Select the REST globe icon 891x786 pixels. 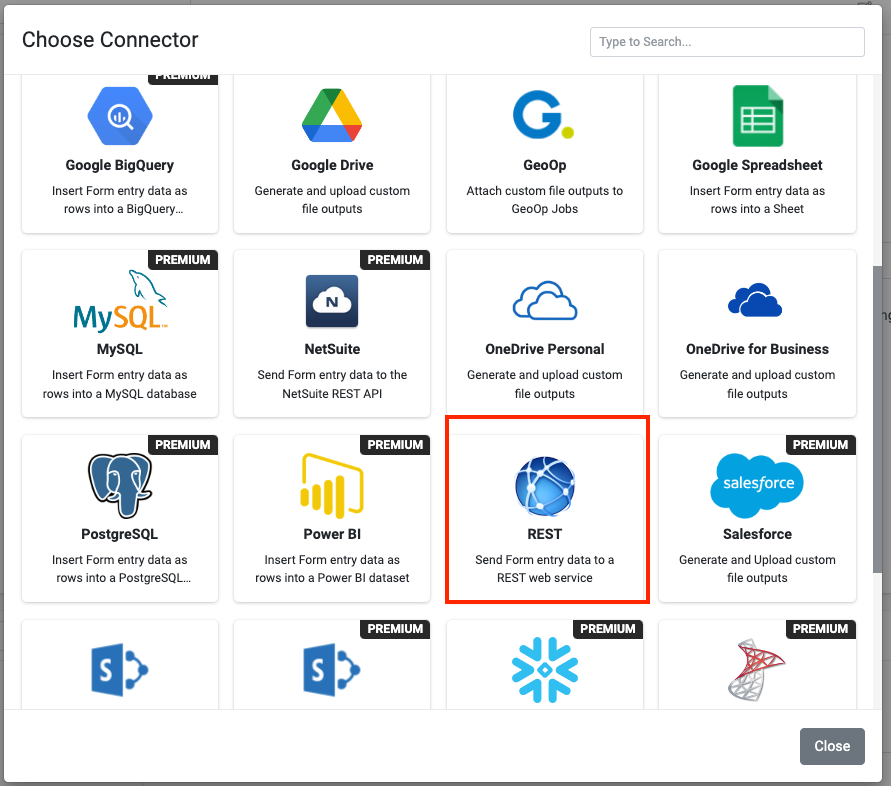[544, 486]
